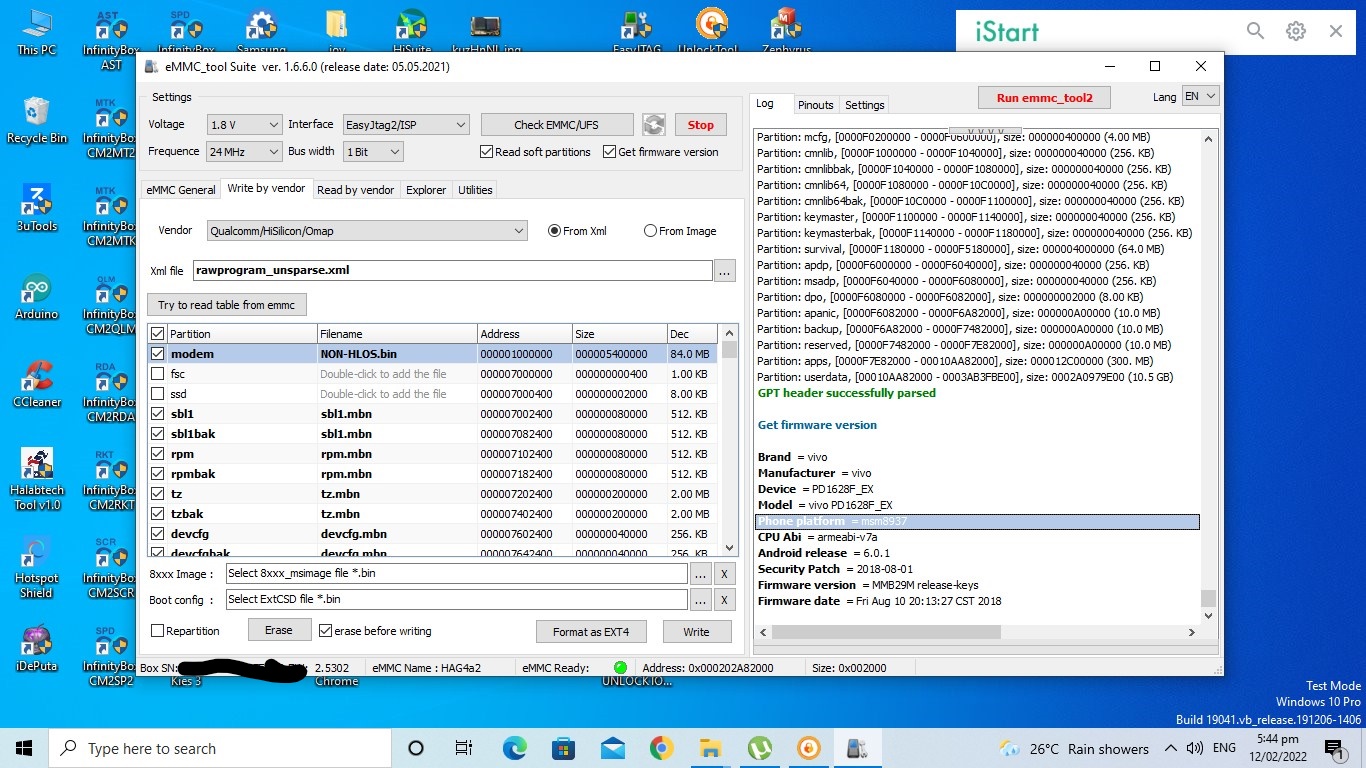
Task: Launch 3uTools desktop shortcut
Action: (37, 208)
